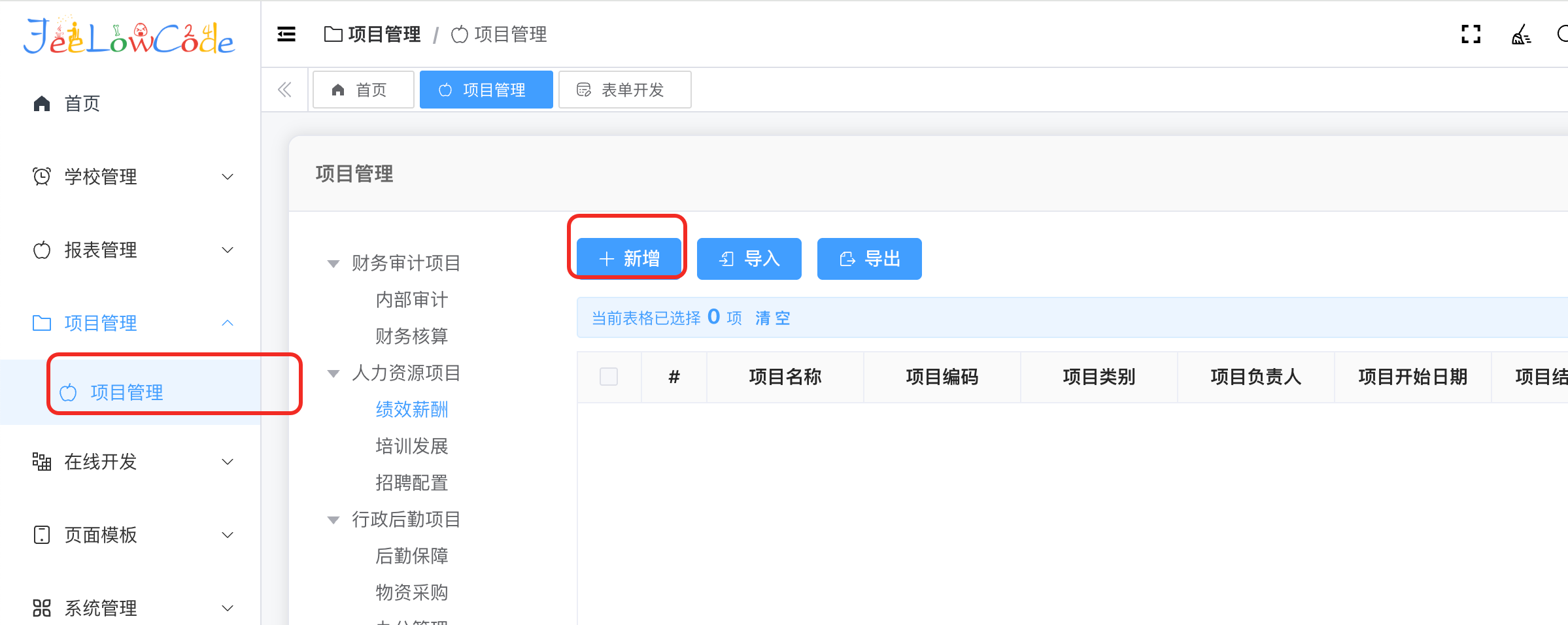Collapse the 财务审计项目 tree node
Screen dimensions: 1568x625
tap(333, 263)
